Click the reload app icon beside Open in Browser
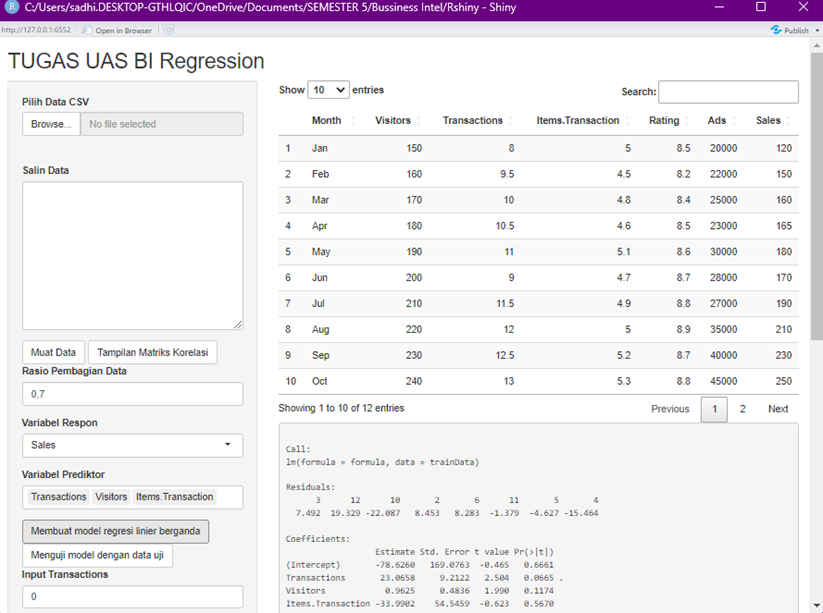823x613 pixels. pos(168,30)
